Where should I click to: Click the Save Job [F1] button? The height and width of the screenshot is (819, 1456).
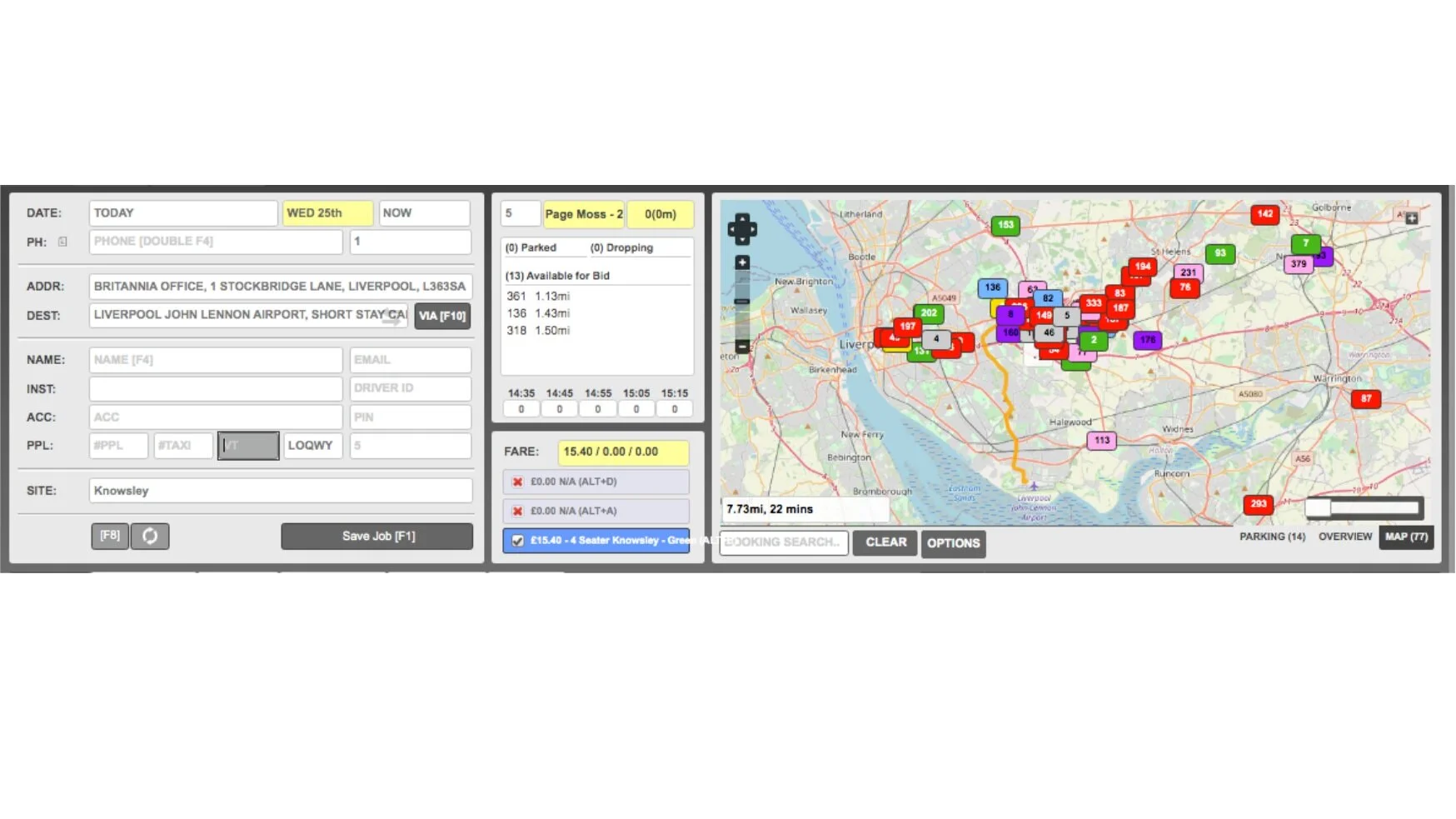(377, 536)
